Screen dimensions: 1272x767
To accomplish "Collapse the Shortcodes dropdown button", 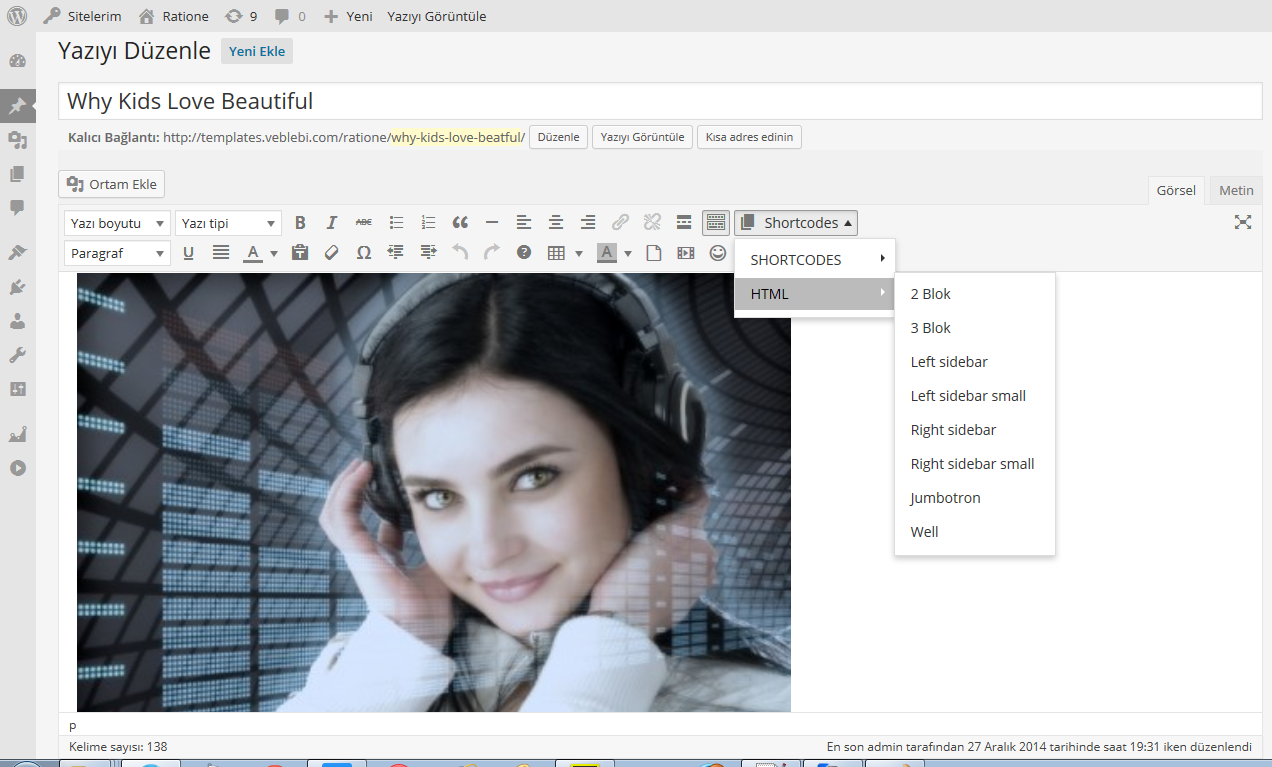I will pos(796,223).
